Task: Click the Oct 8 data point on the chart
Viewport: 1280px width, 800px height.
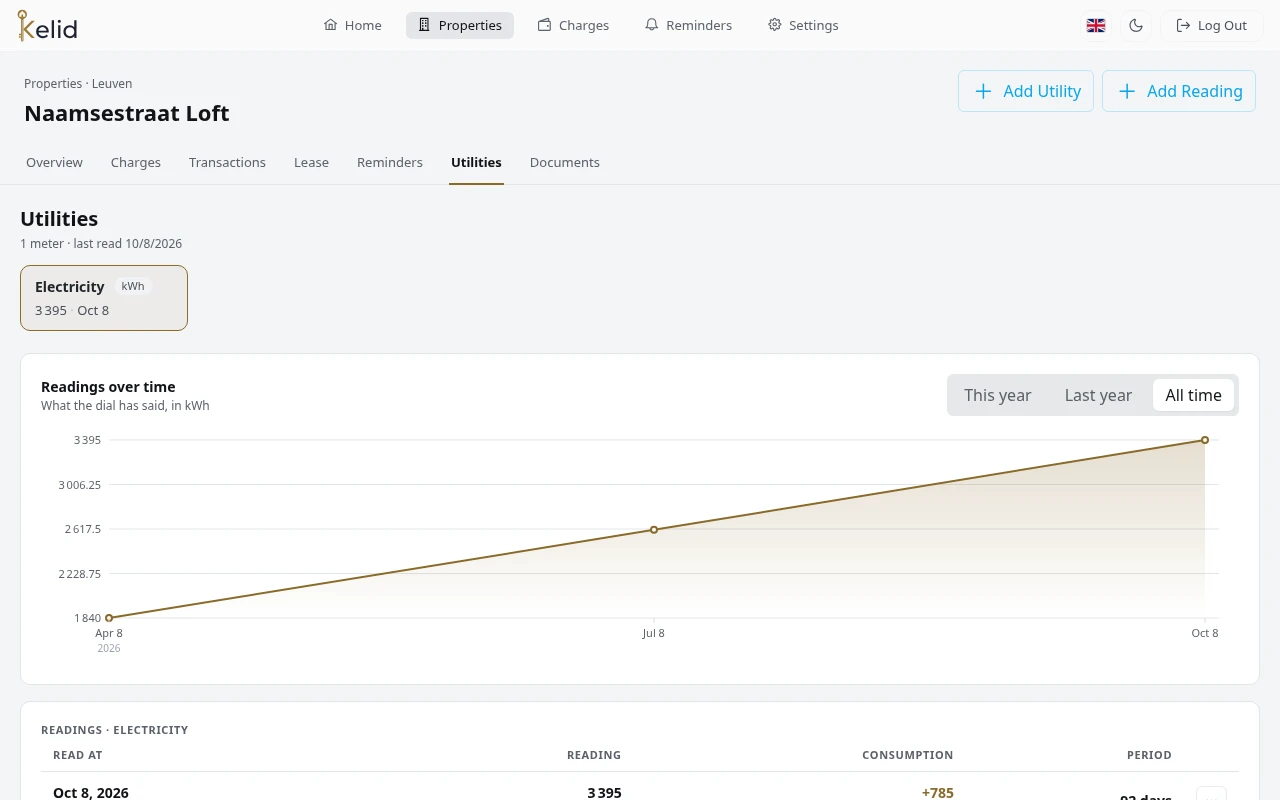Action: pos(1205,440)
